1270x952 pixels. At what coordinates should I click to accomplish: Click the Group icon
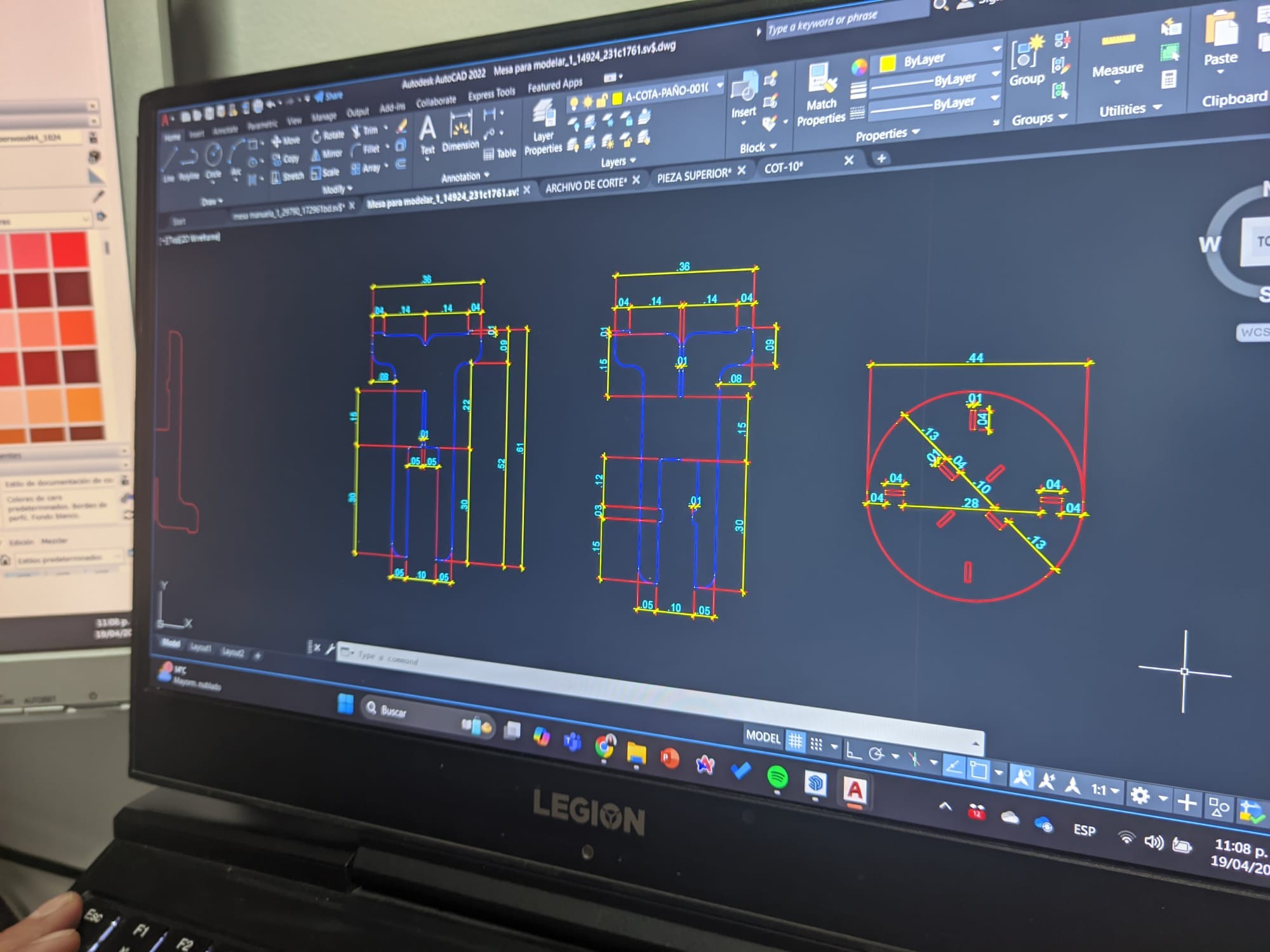tap(1027, 61)
